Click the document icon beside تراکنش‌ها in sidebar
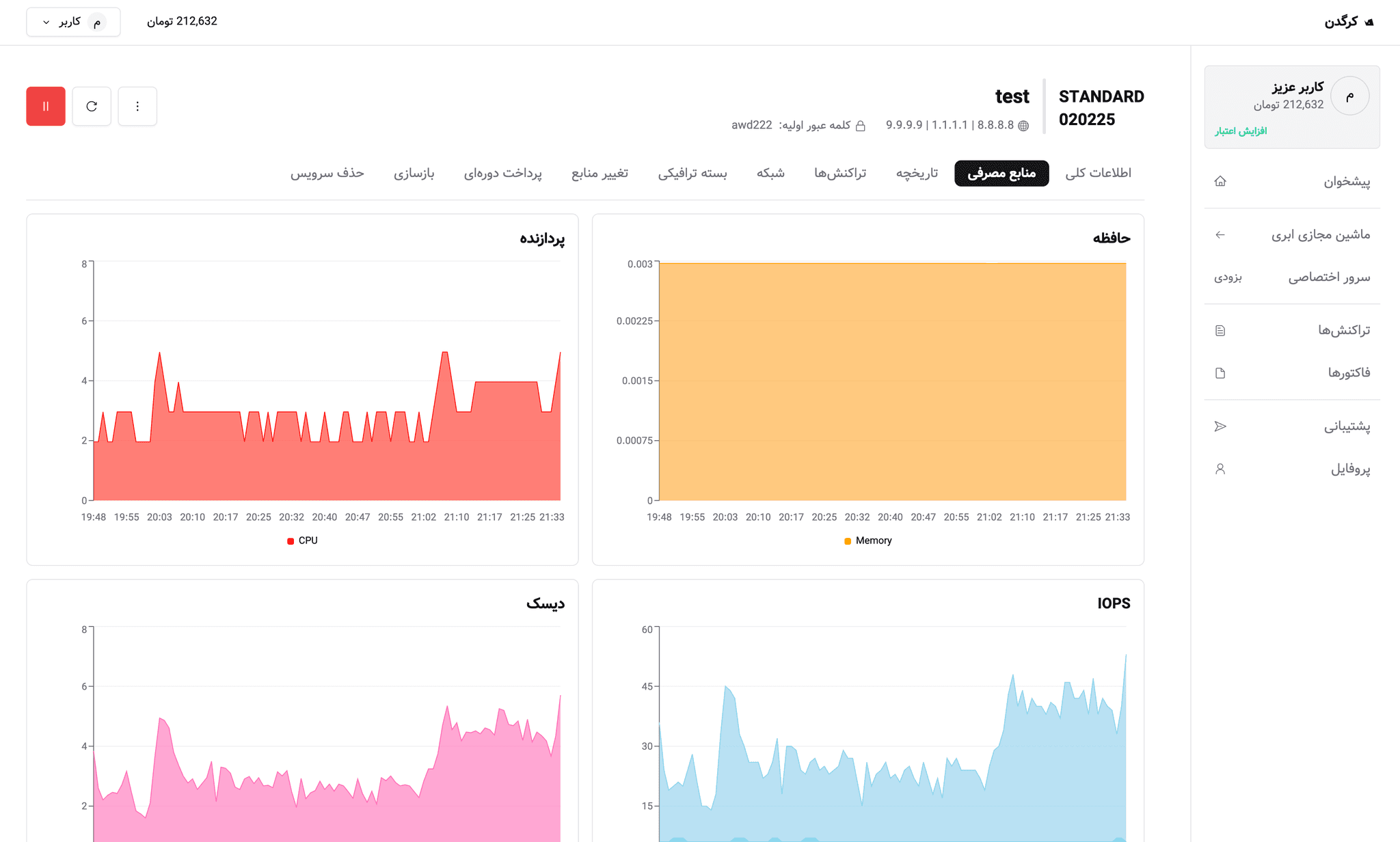1400x842 pixels. tap(1220, 330)
